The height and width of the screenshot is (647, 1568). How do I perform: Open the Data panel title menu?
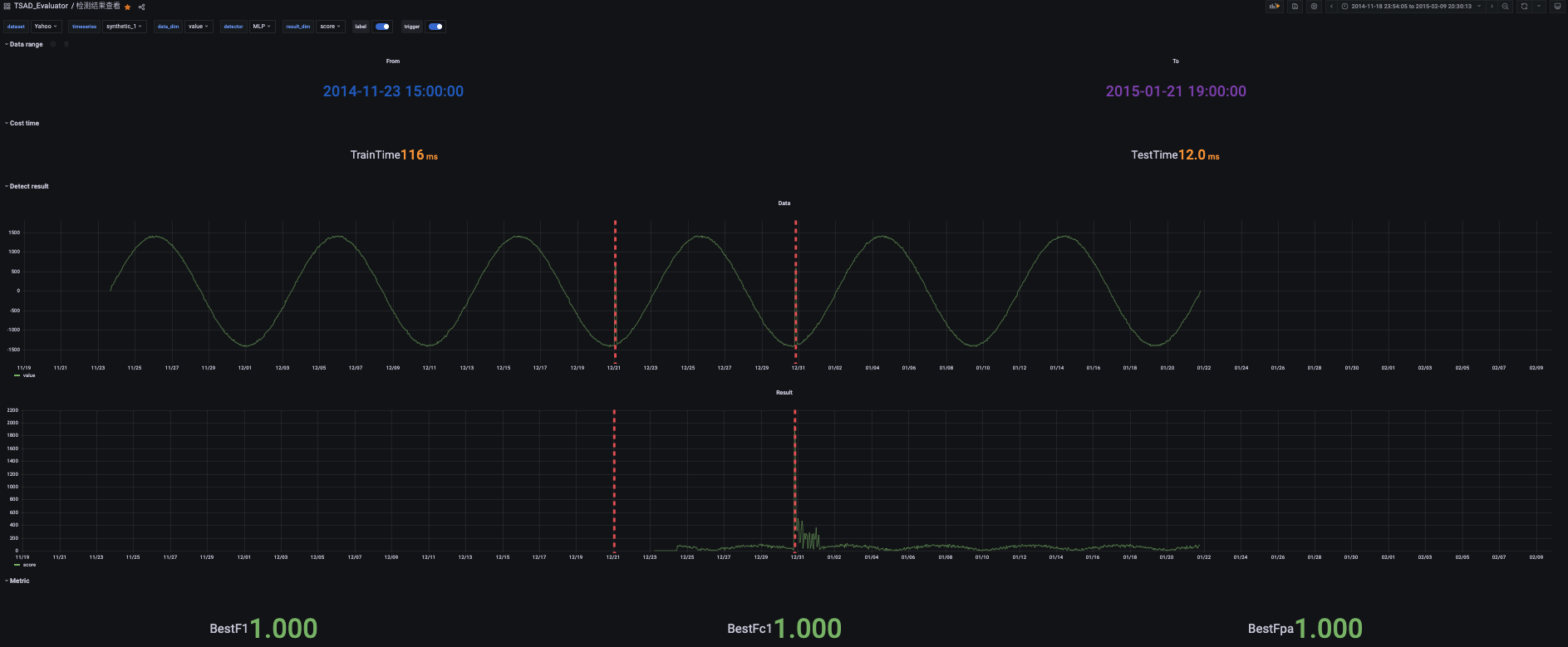pyautogui.click(x=784, y=203)
